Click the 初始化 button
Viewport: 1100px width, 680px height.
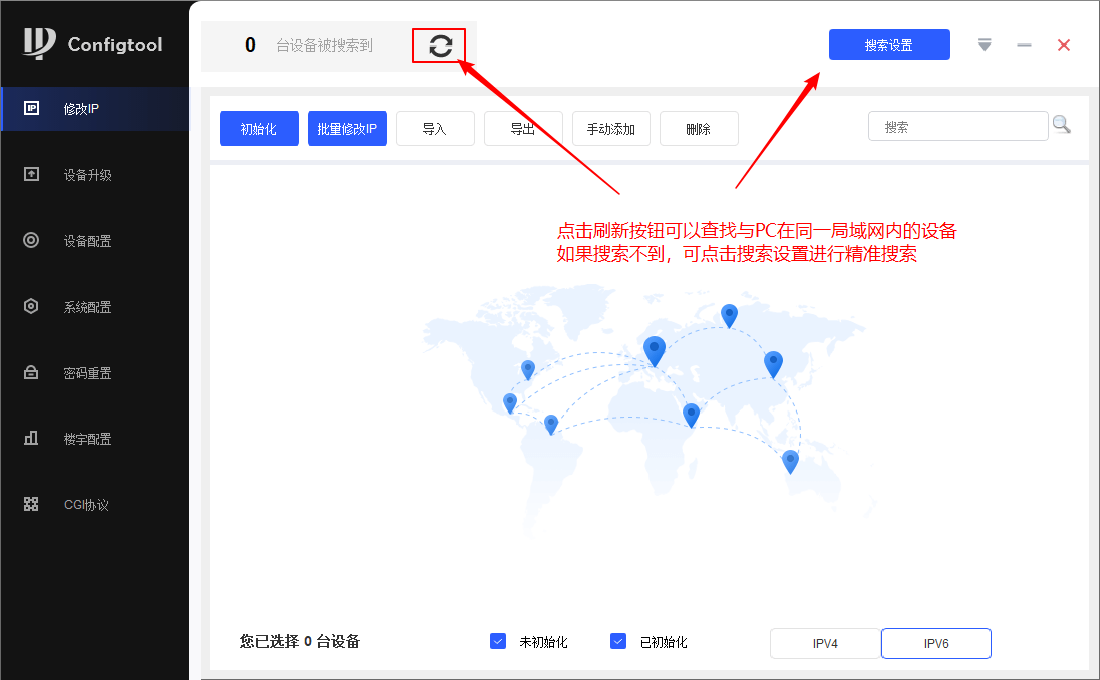(260, 128)
